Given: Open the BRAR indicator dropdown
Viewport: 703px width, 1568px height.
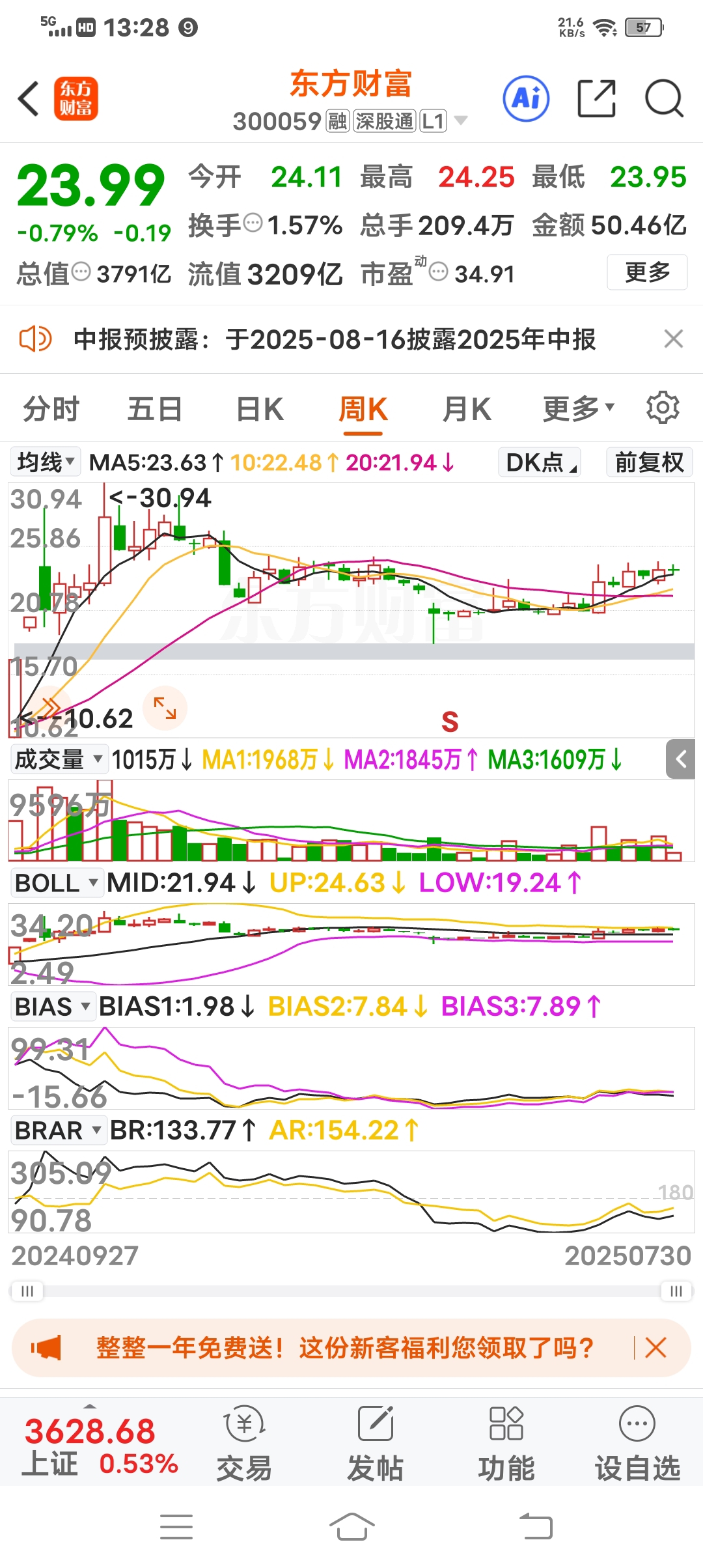Looking at the screenshot, I should (x=58, y=1130).
